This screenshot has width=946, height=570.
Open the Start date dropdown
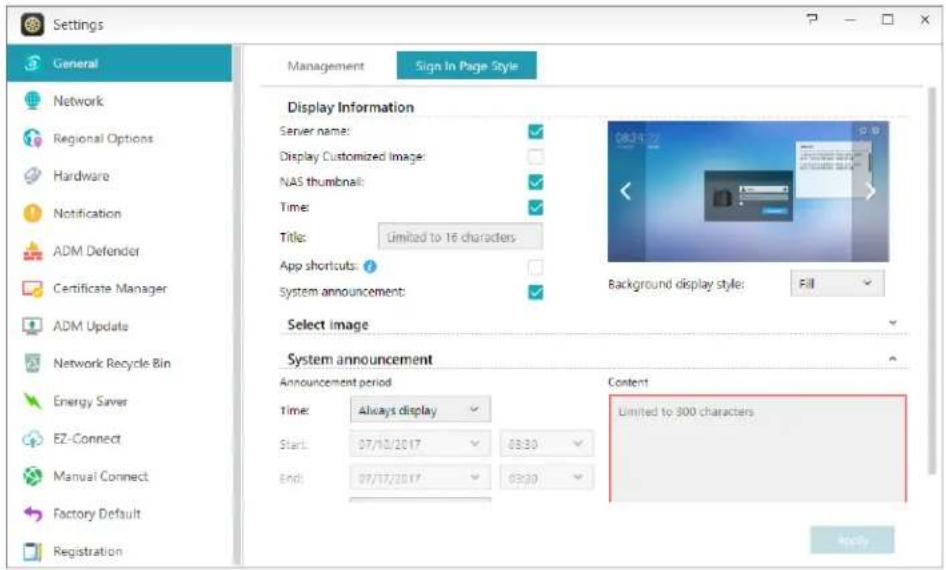[x=420, y=444]
